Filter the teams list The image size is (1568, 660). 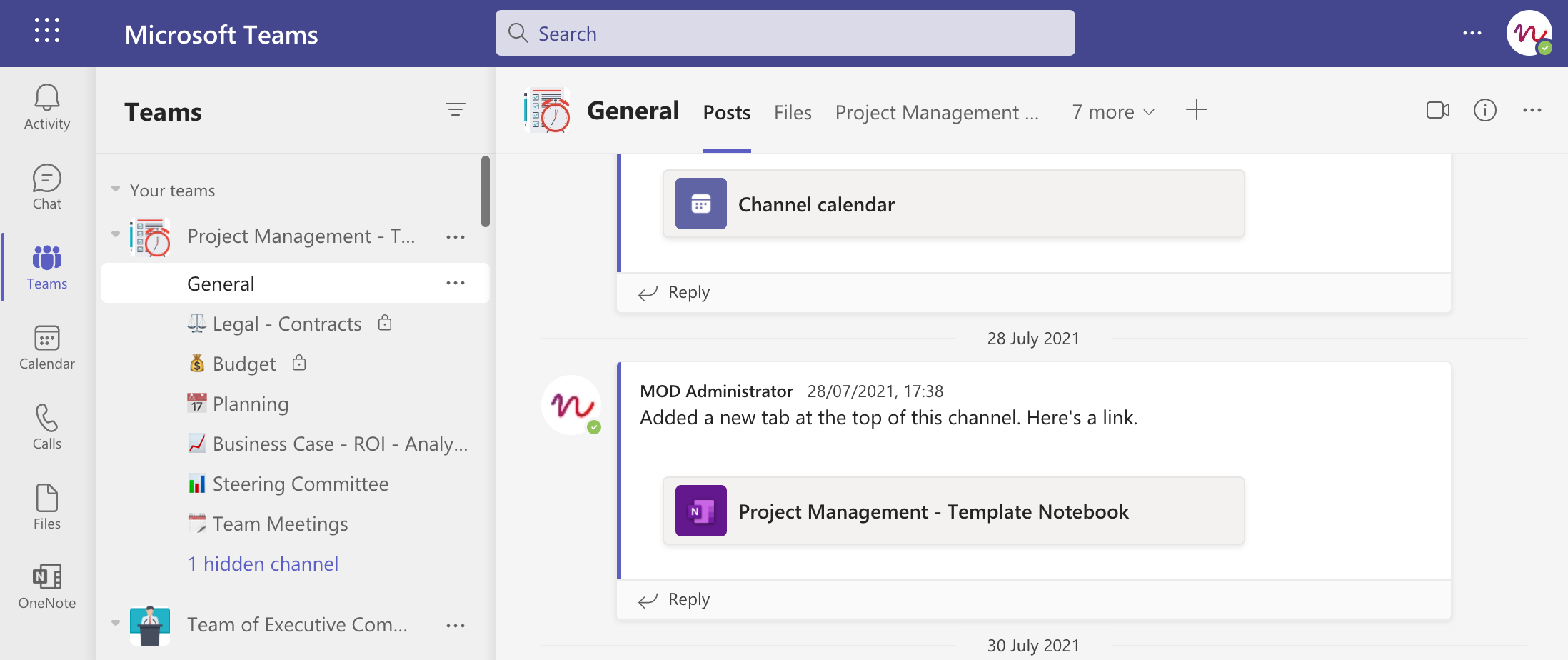pos(456,109)
